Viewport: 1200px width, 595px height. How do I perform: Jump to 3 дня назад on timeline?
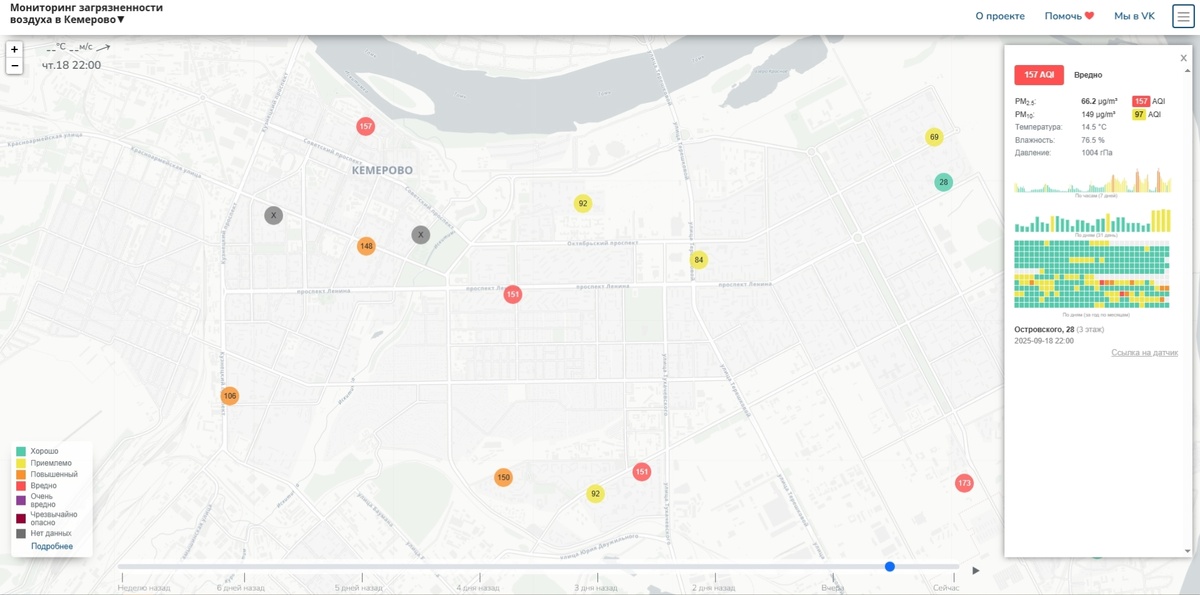598,588
